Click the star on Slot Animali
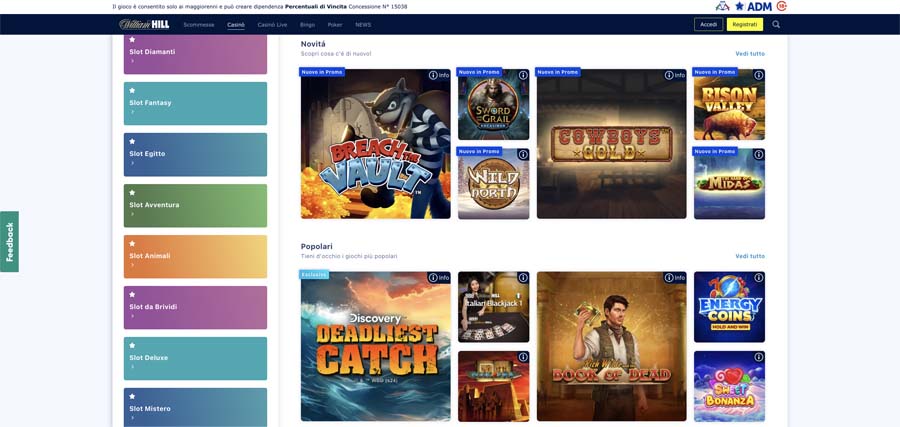 [x=132, y=244]
